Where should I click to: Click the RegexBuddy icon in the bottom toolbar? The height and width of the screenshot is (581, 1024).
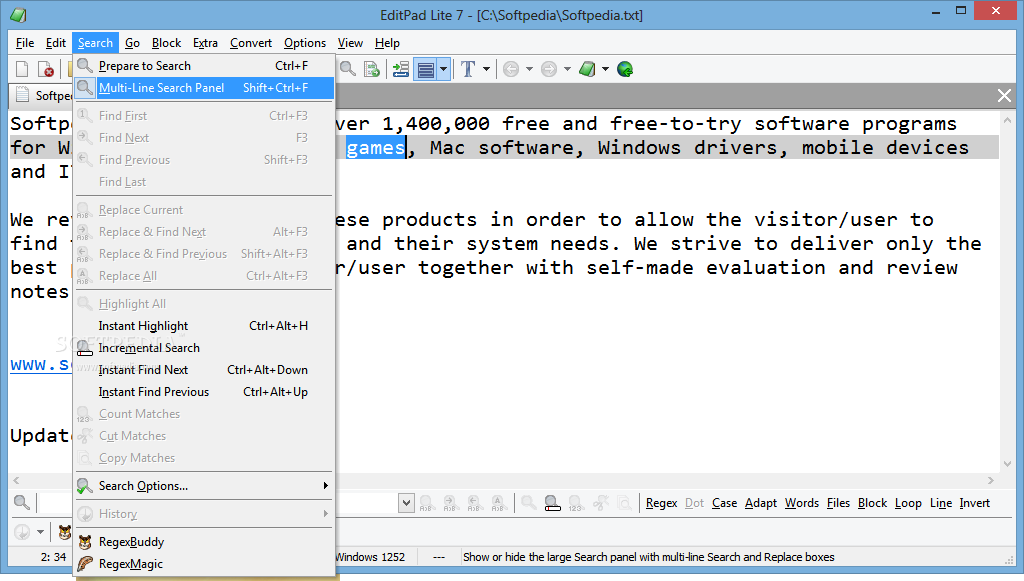(x=65, y=532)
